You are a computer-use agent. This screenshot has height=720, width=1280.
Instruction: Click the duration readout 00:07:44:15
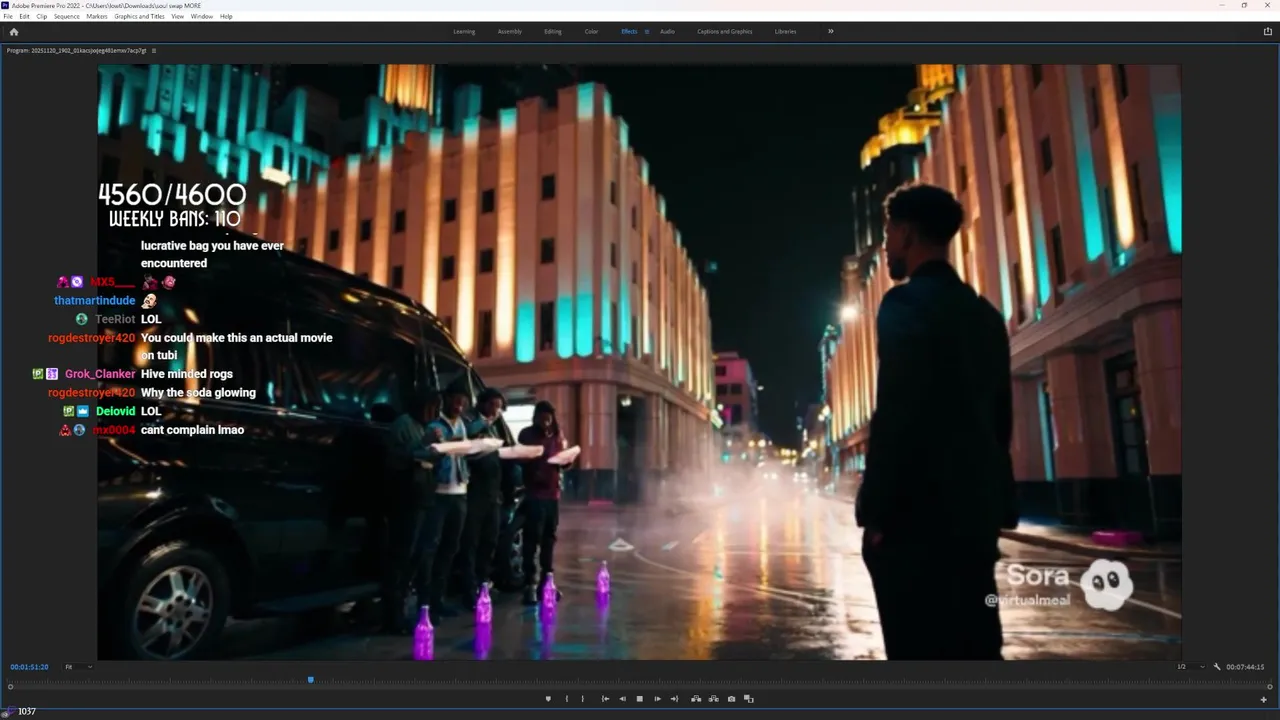point(1245,667)
